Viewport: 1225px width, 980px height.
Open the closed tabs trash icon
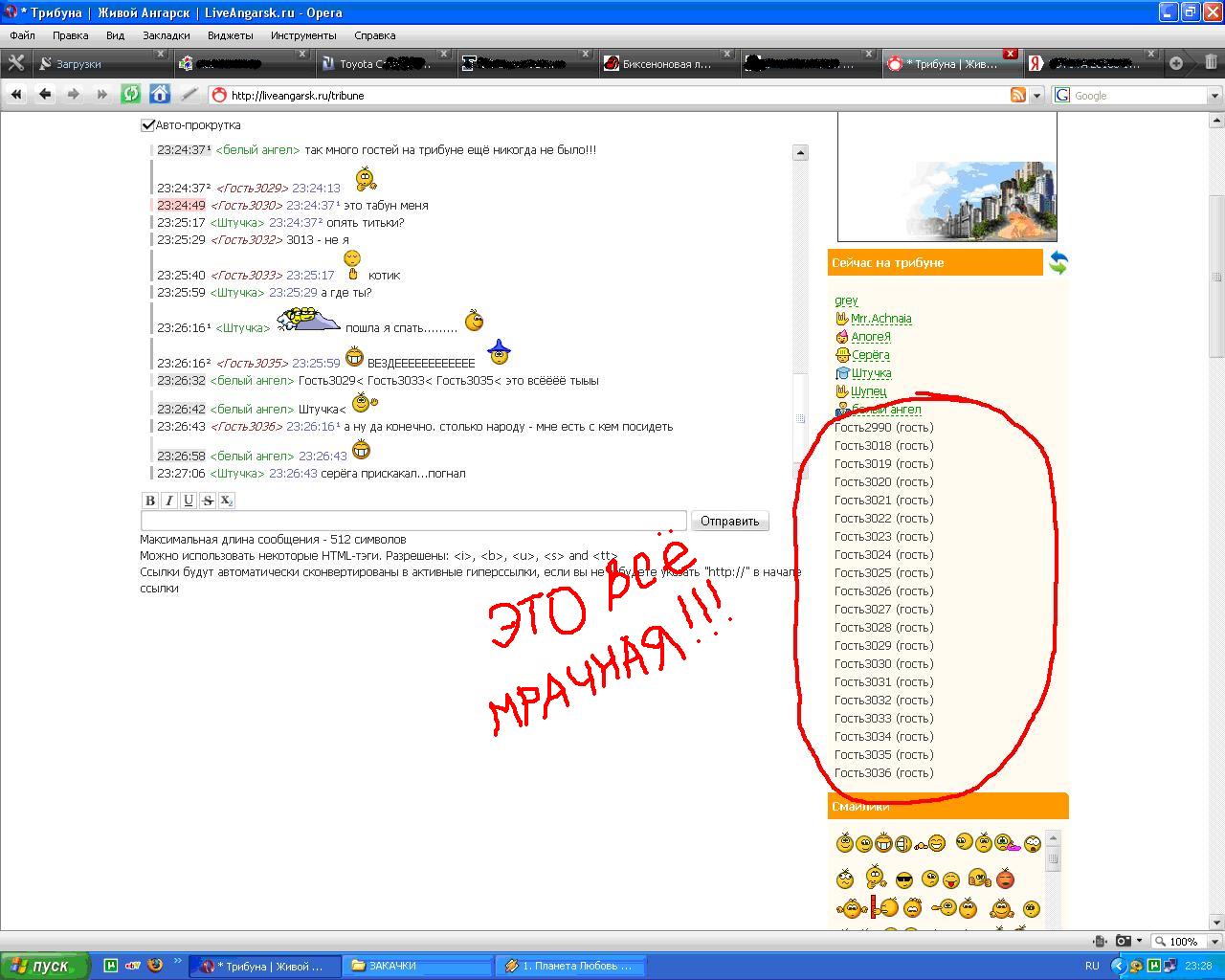(1211, 63)
